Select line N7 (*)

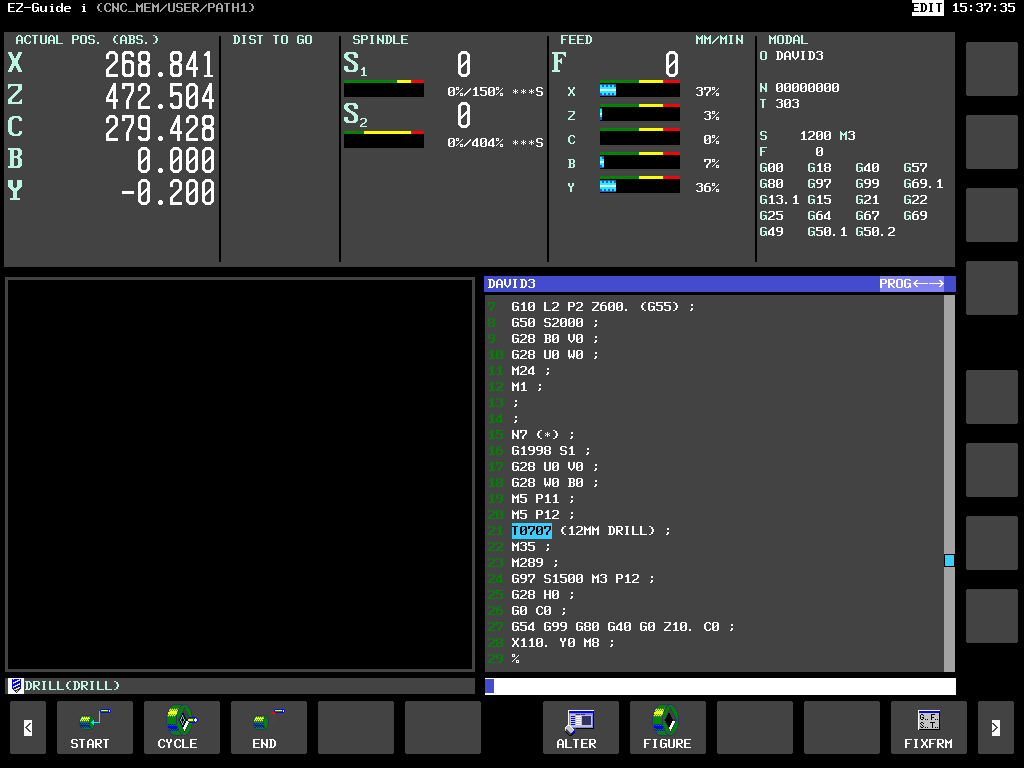tap(543, 435)
